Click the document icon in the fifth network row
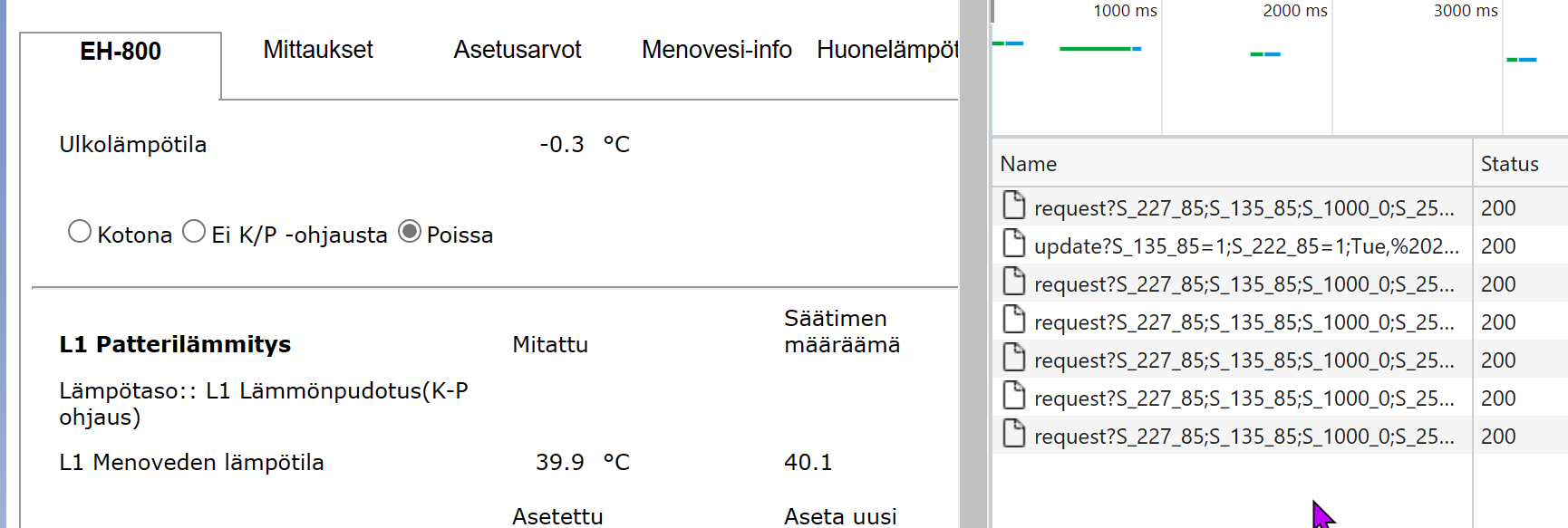 1014,359
